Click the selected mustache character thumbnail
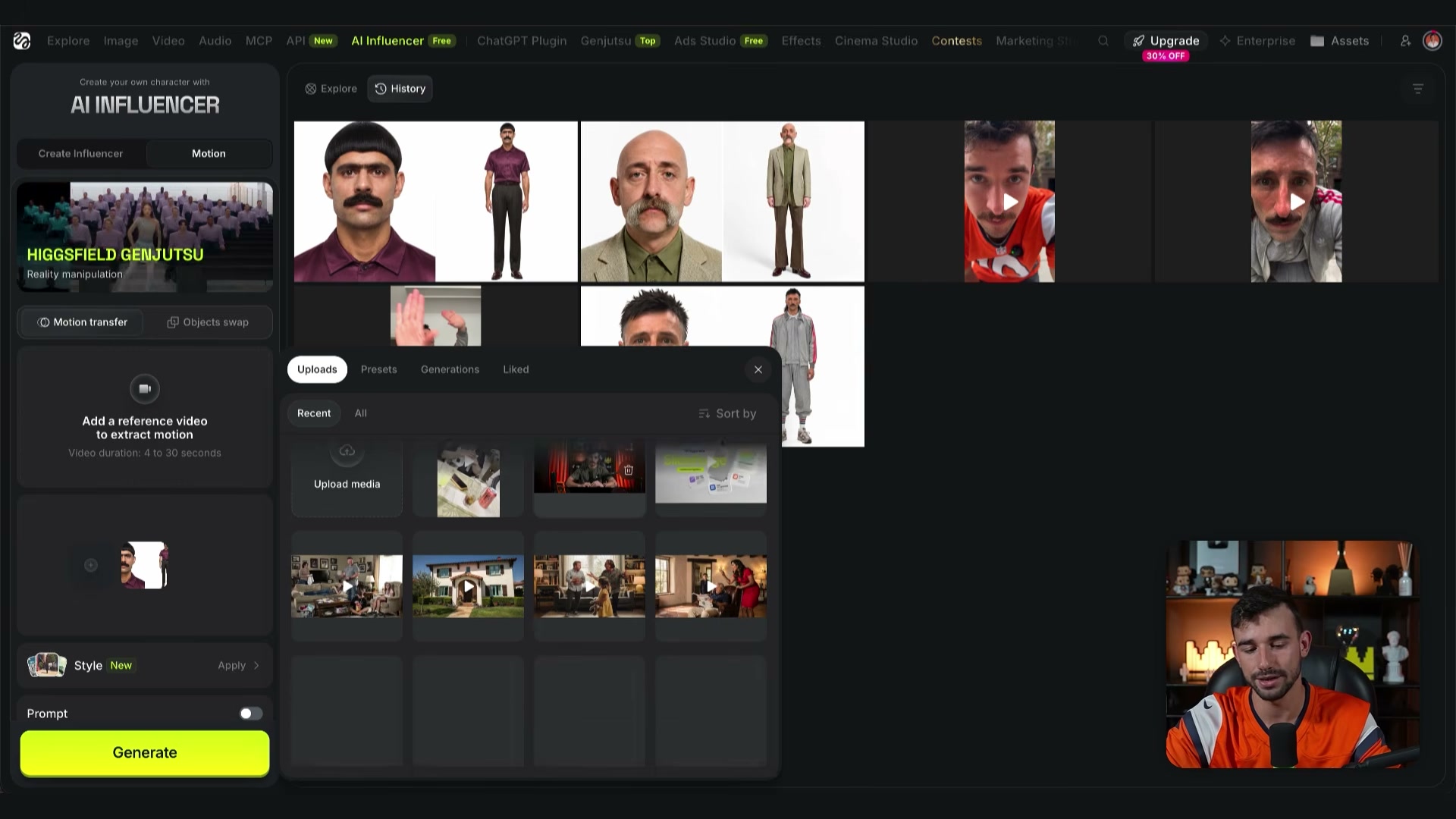Viewport: 1456px width, 819px height. 144,565
